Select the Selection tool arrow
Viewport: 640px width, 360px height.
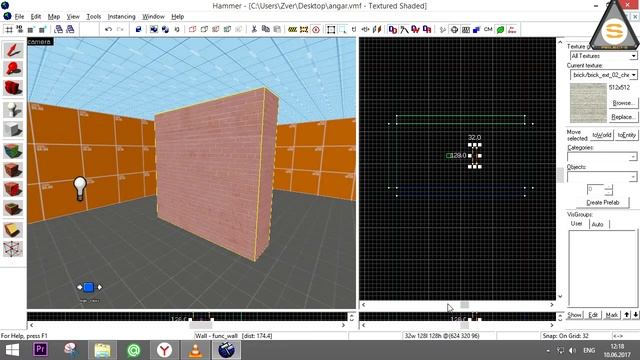[x=13, y=50]
